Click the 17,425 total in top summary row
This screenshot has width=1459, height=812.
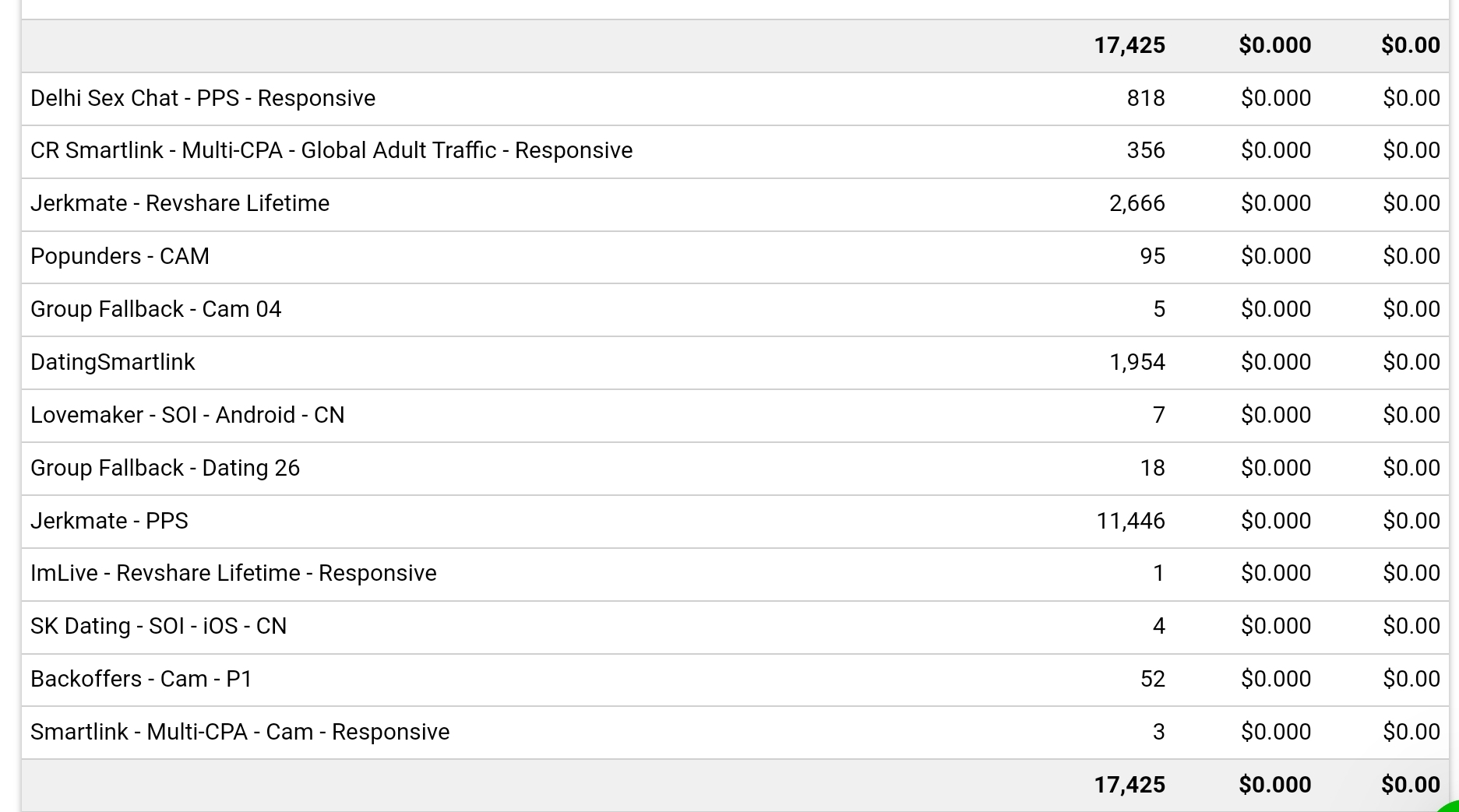pos(1129,45)
